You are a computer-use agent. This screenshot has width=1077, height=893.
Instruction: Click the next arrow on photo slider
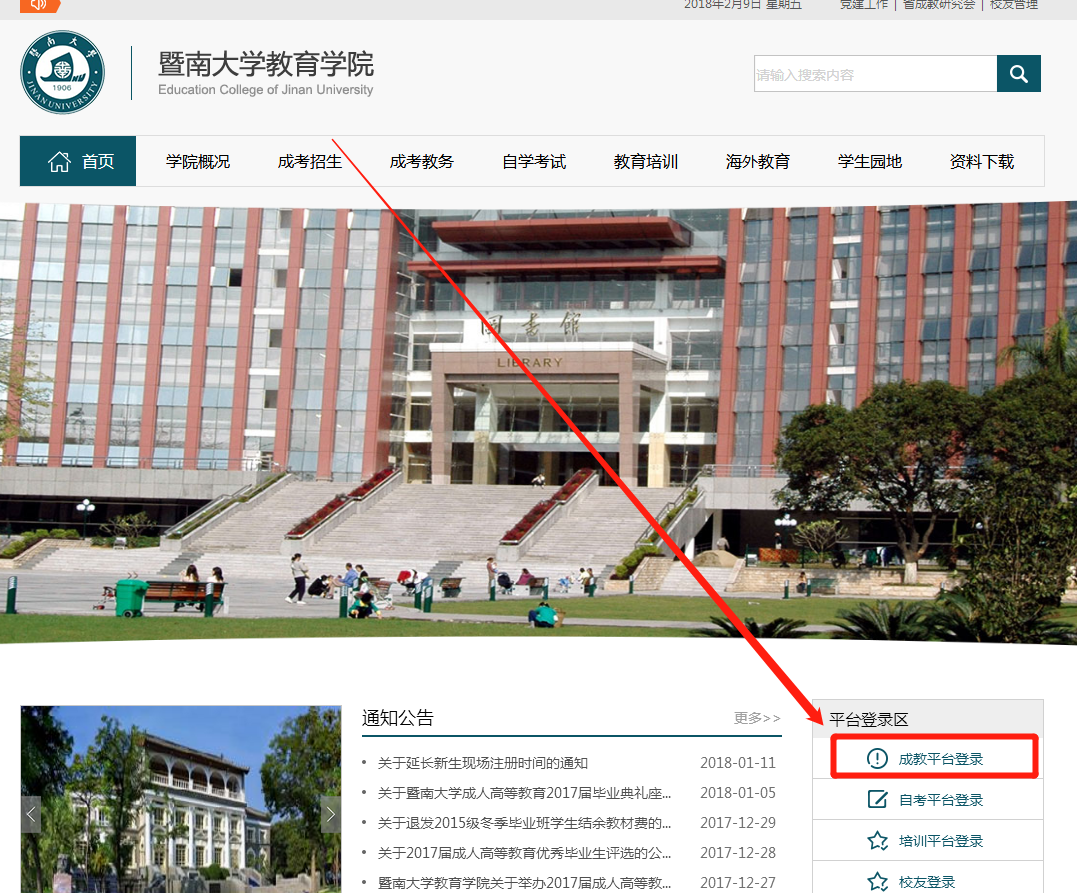331,815
